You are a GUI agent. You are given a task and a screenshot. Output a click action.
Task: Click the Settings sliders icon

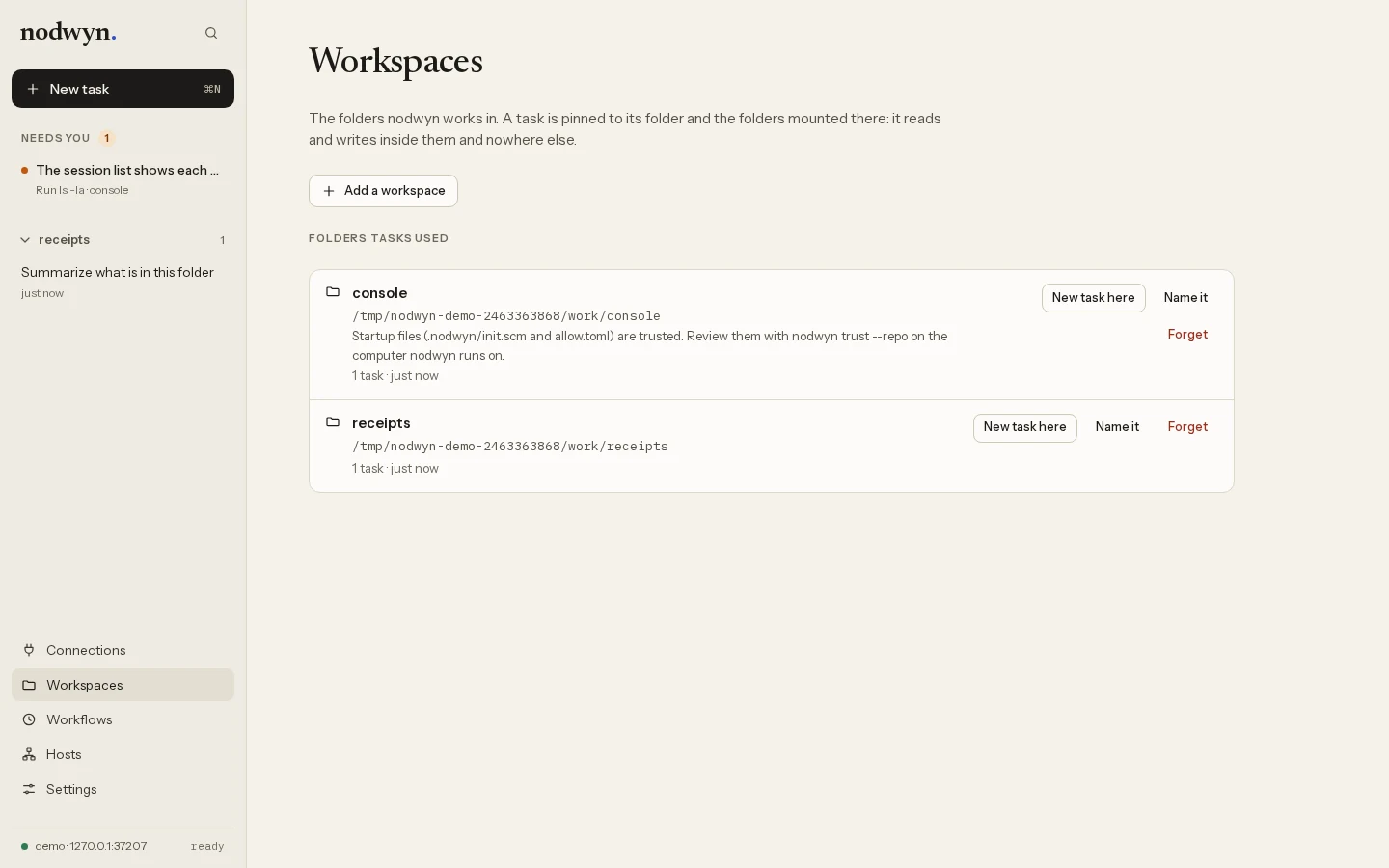point(29,789)
